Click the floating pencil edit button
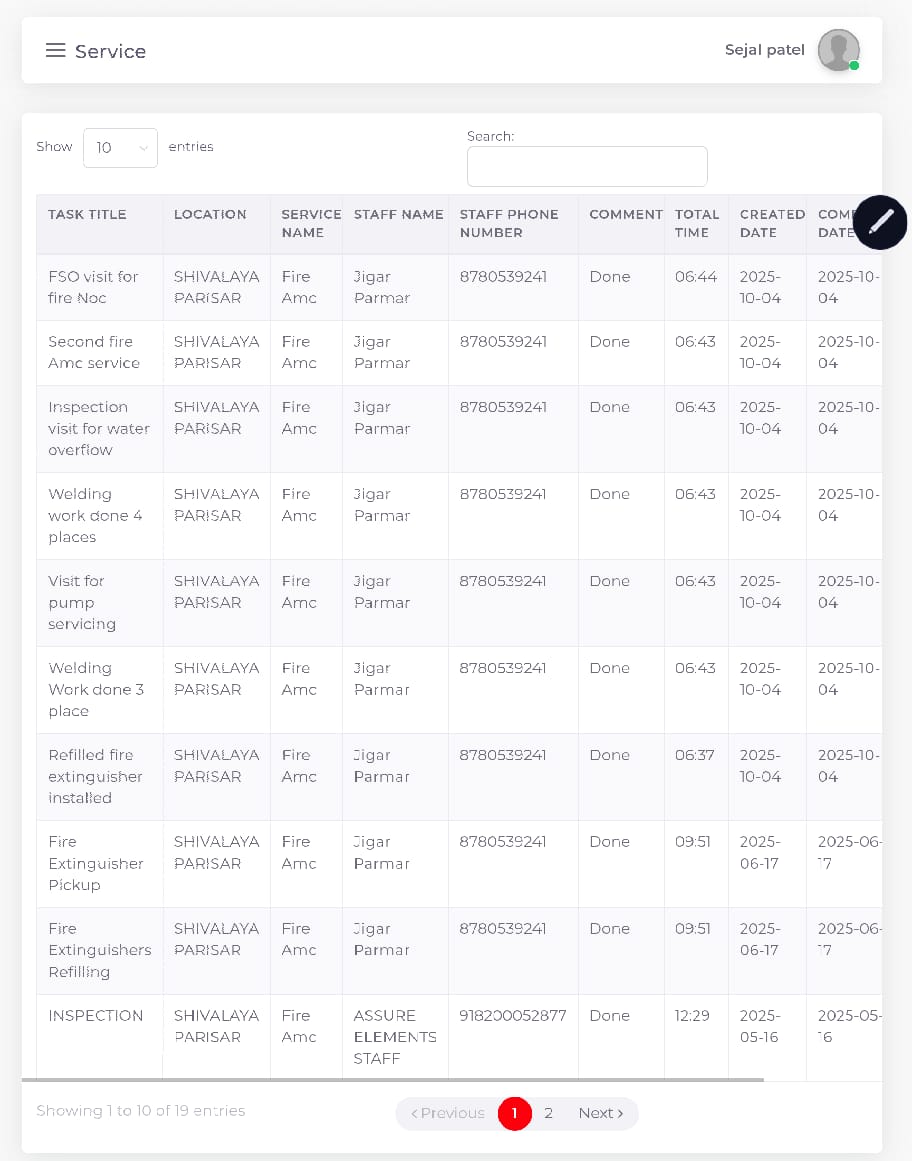The image size is (912, 1161). coord(880,222)
